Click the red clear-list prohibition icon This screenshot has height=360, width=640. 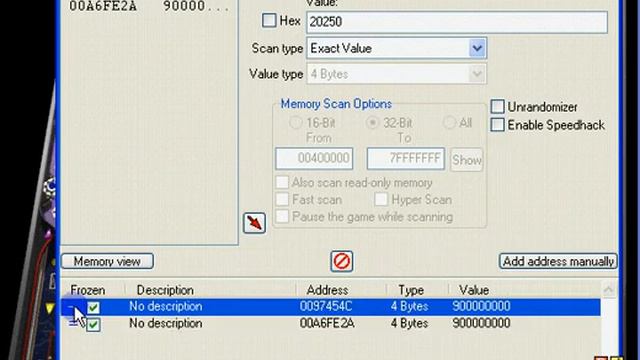(x=342, y=261)
